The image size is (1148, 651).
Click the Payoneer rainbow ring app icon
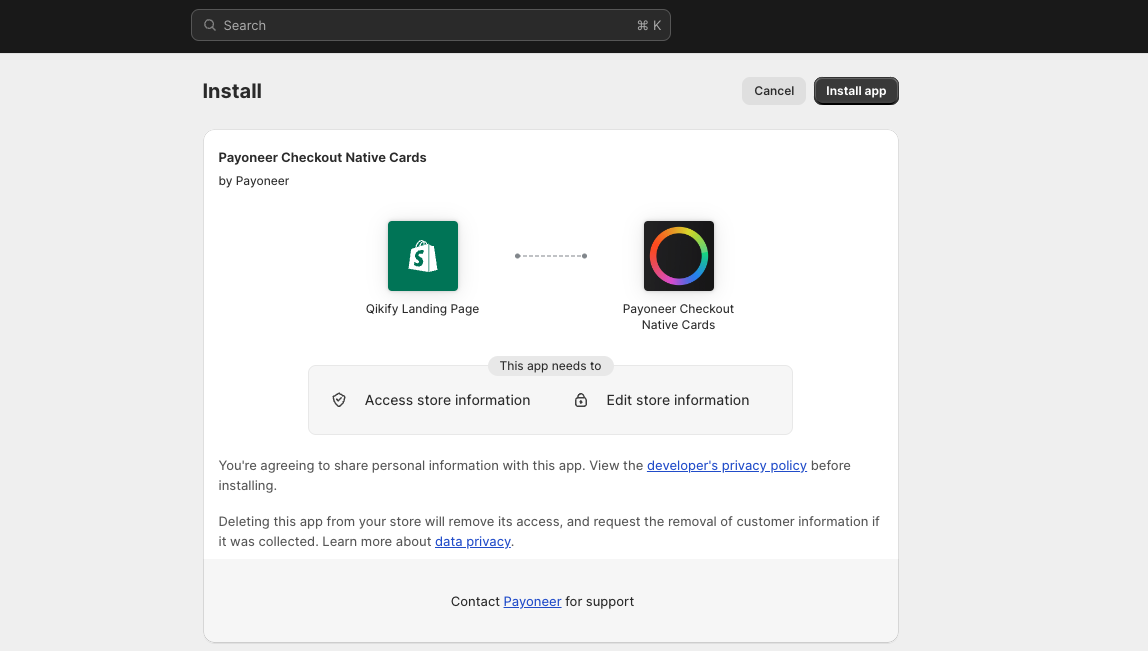point(679,256)
